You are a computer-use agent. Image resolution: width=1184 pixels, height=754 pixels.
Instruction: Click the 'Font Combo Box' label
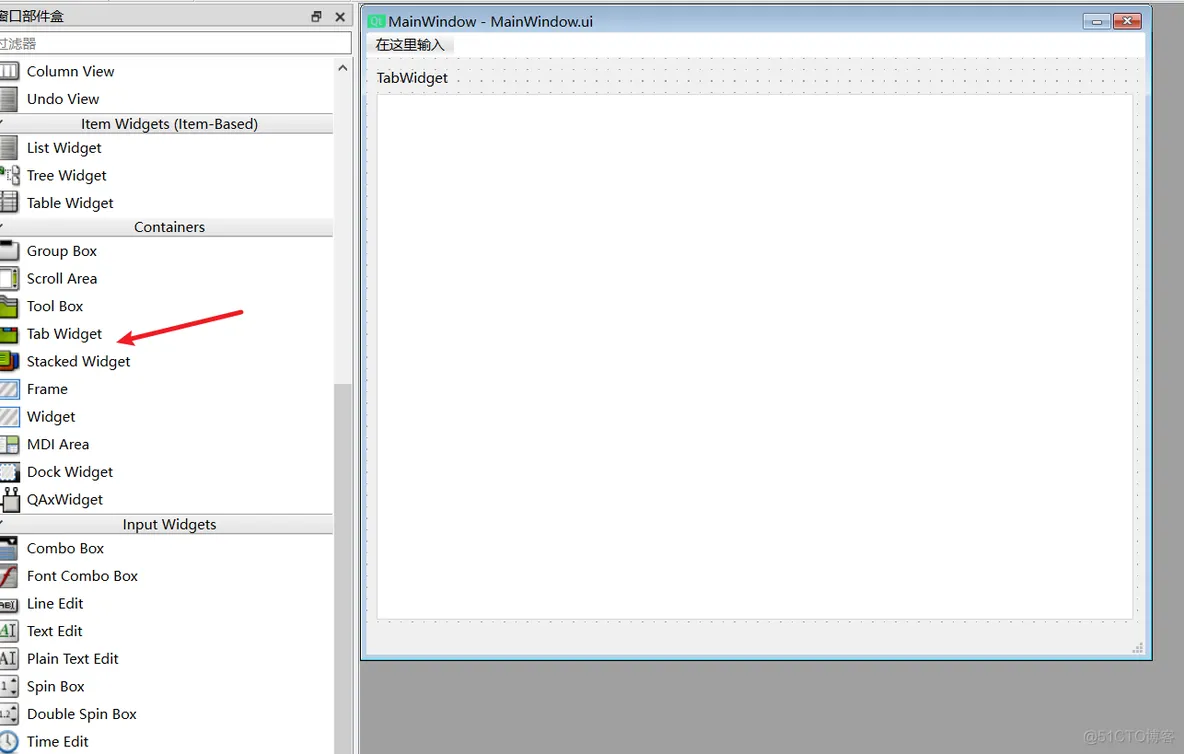(82, 576)
